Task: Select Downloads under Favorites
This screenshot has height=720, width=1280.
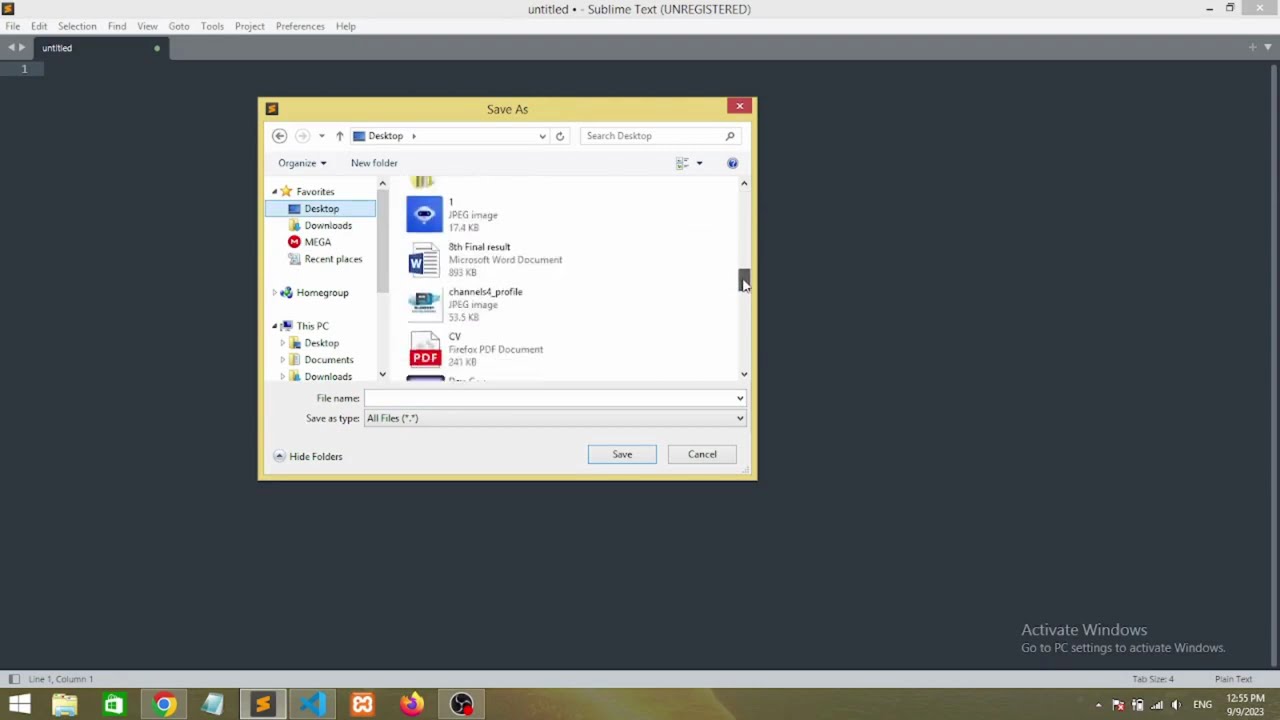Action: click(x=327, y=226)
